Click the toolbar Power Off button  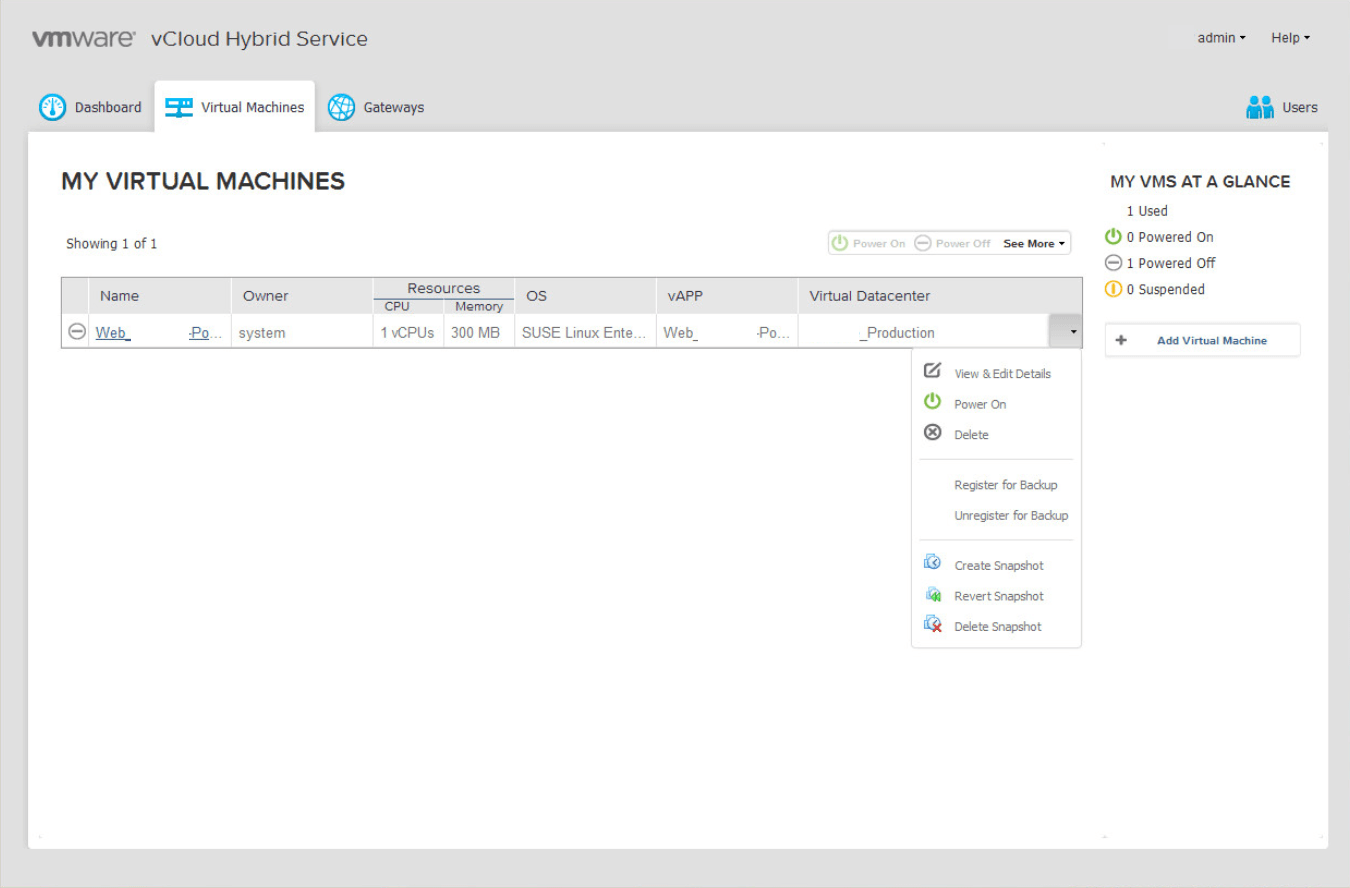[953, 243]
